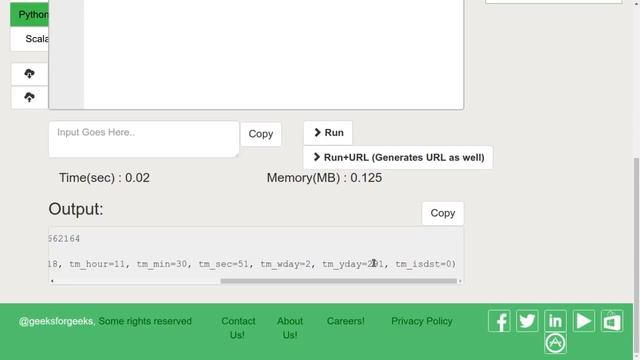Image resolution: width=640 pixels, height=360 pixels.
Task: Click Run+URL (Generates URL as well)
Action: point(398,158)
